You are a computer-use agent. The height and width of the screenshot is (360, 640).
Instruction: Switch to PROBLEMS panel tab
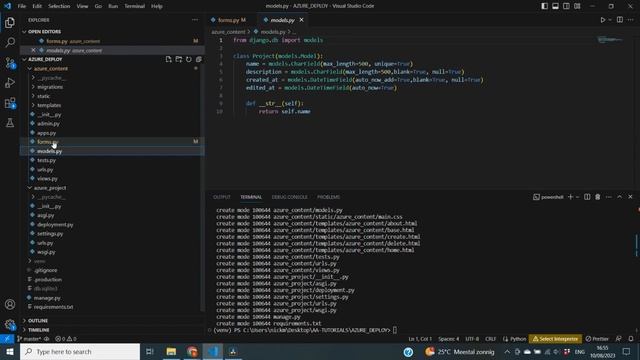(x=328, y=197)
